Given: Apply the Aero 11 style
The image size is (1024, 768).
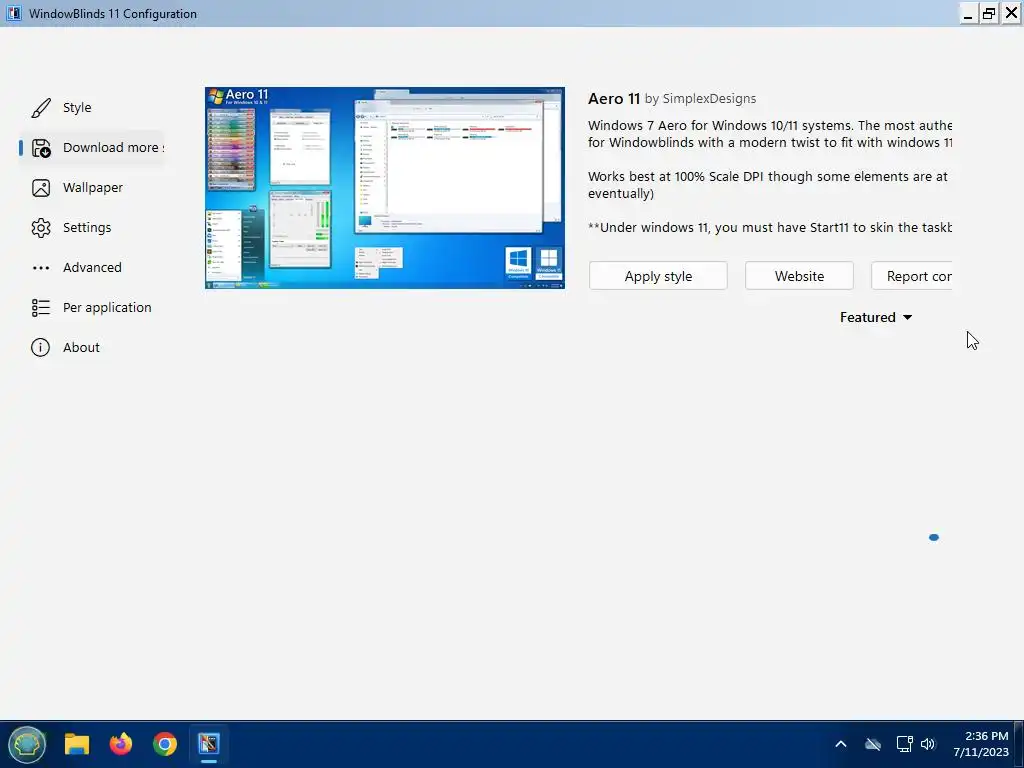Looking at the screenshot, I should coord(658,276).
